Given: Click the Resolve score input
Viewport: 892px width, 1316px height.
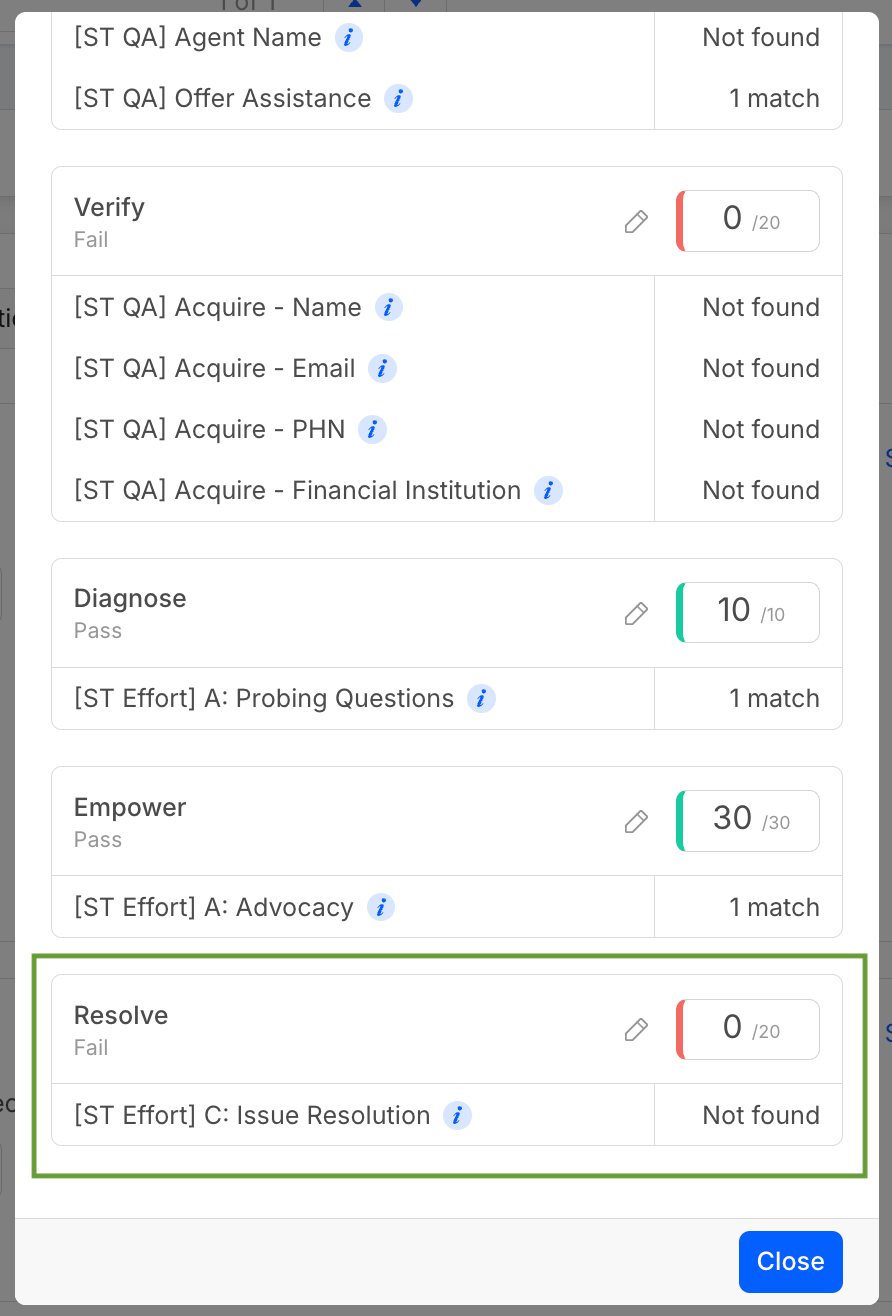Looking at the screenshot, I should pyautogui.click(x=750, y=1029).
